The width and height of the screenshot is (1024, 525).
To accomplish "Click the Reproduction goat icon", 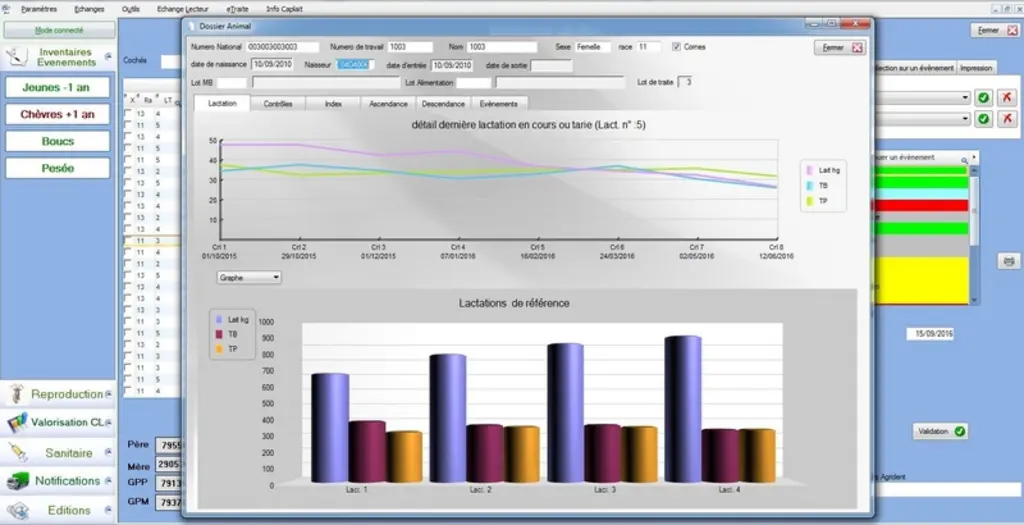I will 16,394.
